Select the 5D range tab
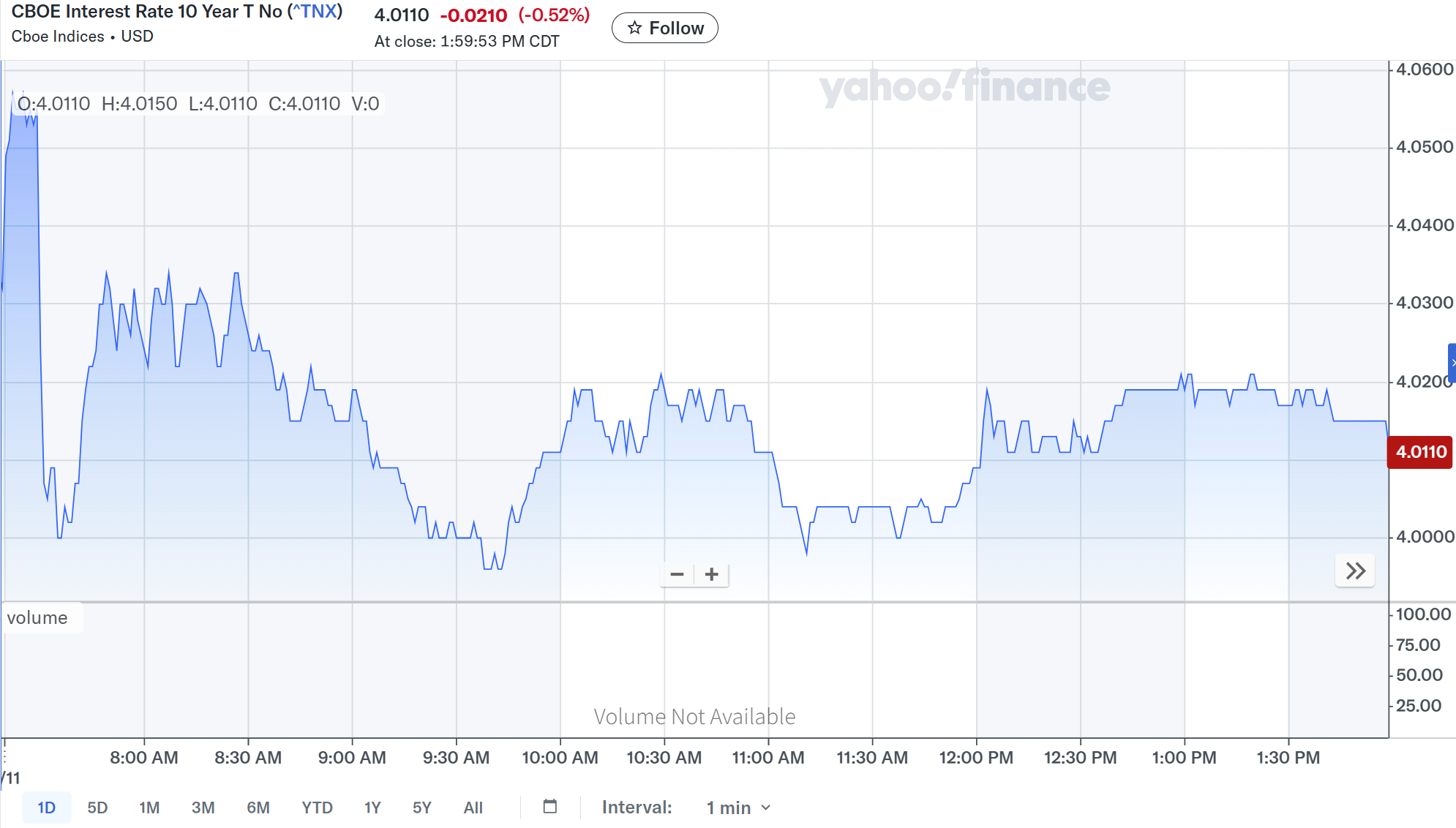The image size is (1456, 828). click(97, 808)
